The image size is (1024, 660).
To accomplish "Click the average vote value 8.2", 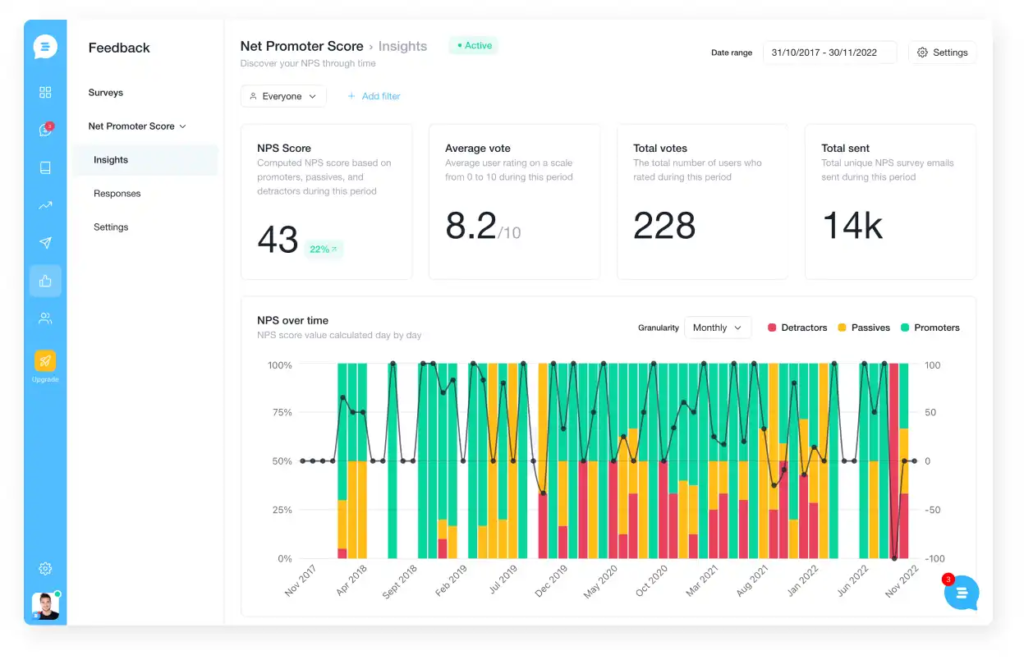I will point(470,226).
